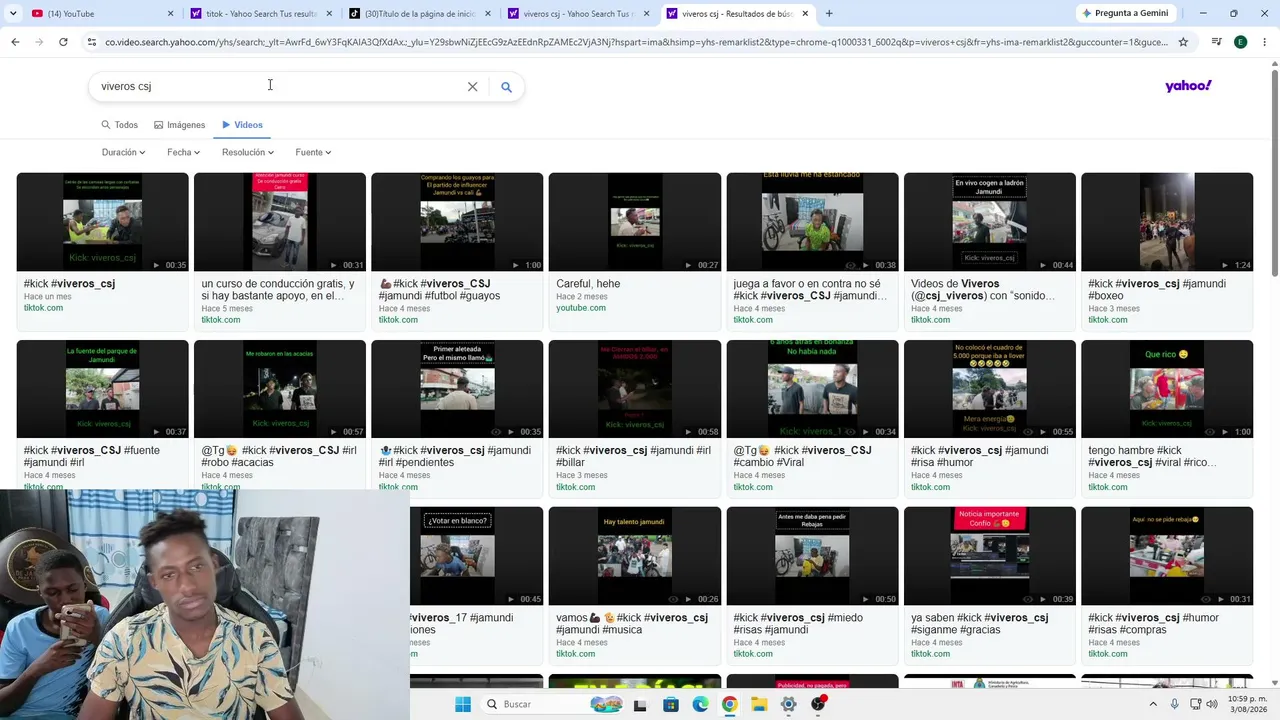The width and height of the screenshot is (1280, 720).
Task: Click the browser address bar URL
Action: pyautogui.click(x=636, y=42)
